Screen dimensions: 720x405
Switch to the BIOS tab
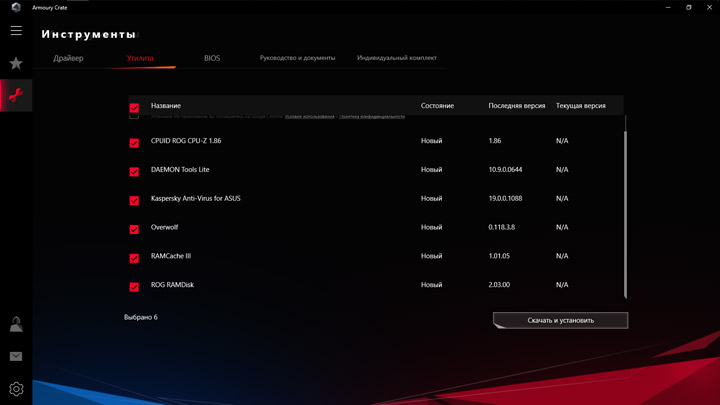pyautogui.click(x=212, y=58)
